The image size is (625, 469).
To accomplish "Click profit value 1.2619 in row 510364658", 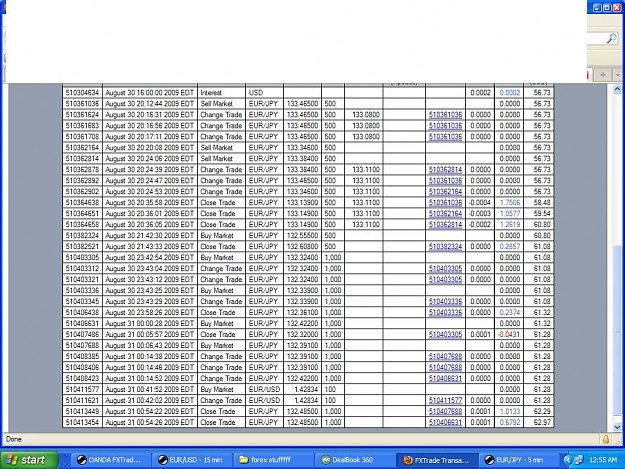I will (510, 225).
